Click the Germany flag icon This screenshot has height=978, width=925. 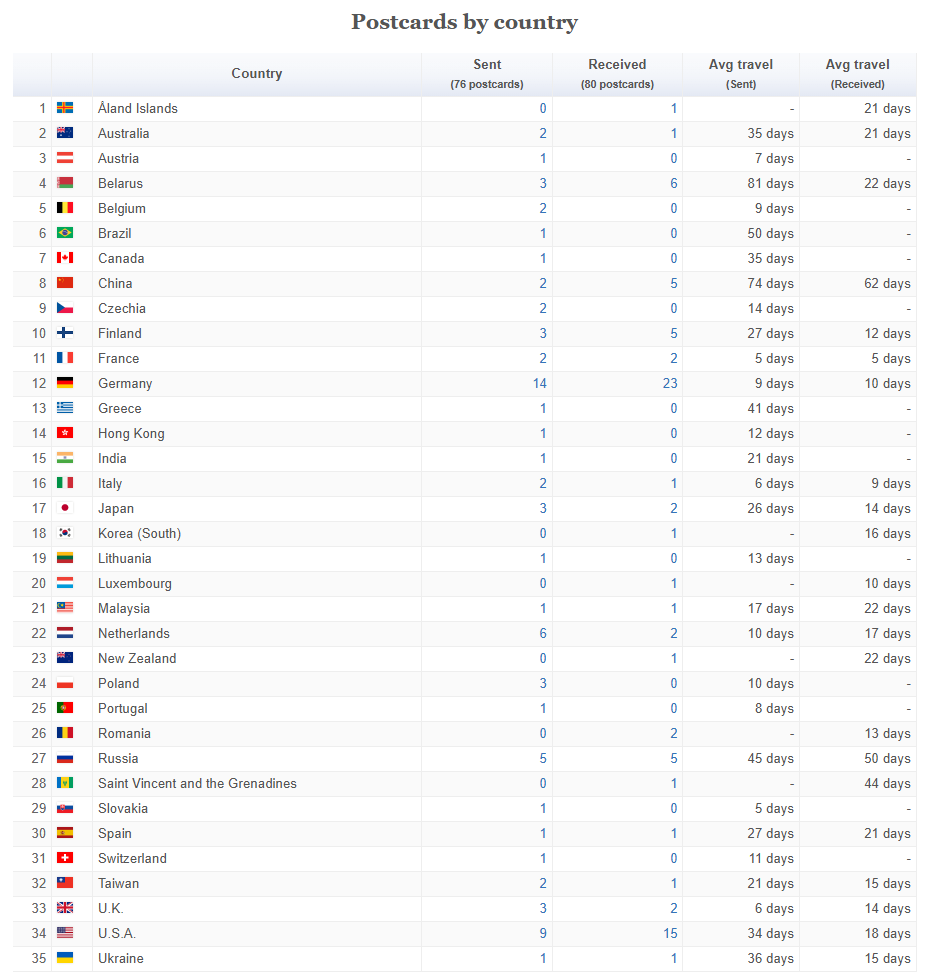point(65,383)
